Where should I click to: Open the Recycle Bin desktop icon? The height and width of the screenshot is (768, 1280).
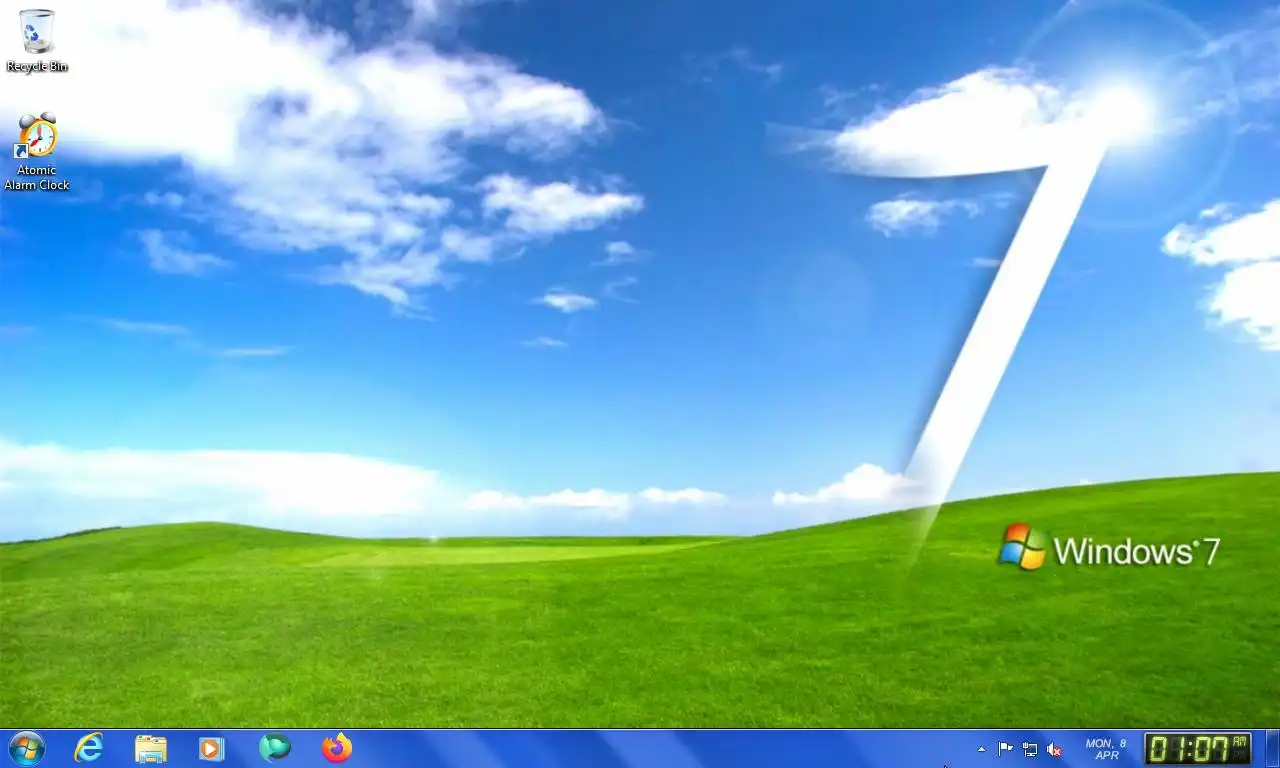pos(37,40)
